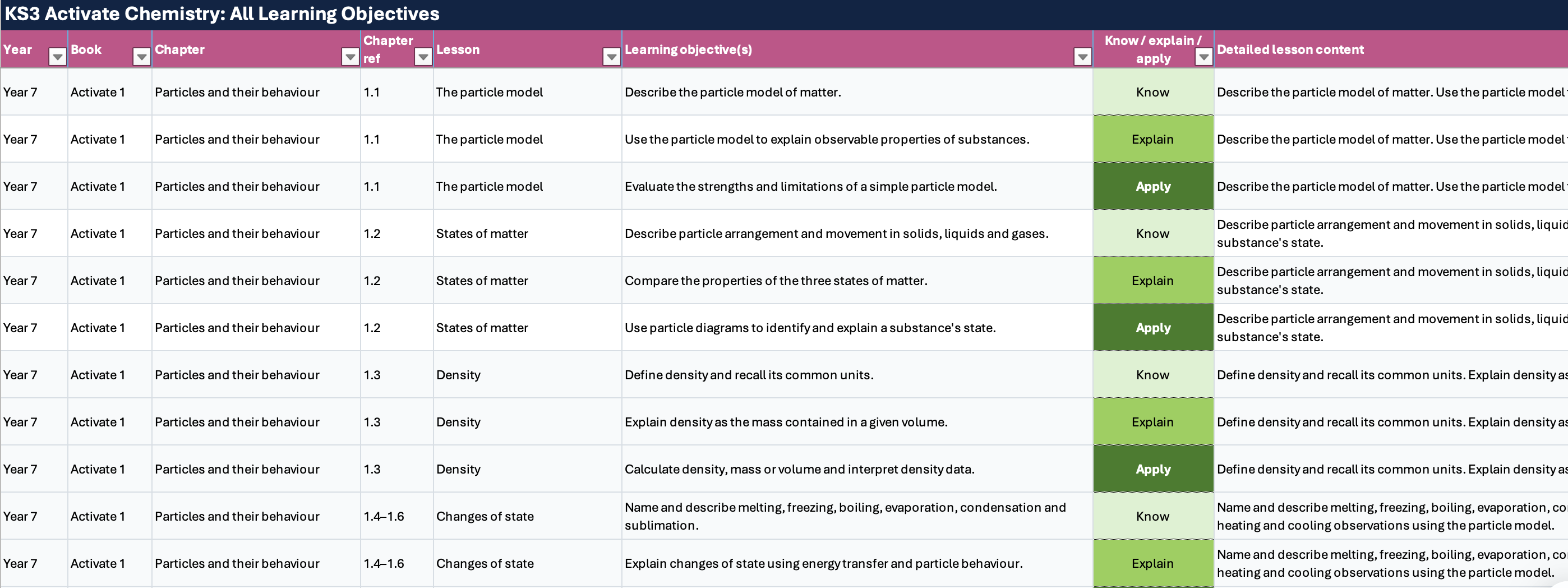
Task: Click 'Explain' in the 'Use the particle model to explain' row
Action: point(1153,139)
